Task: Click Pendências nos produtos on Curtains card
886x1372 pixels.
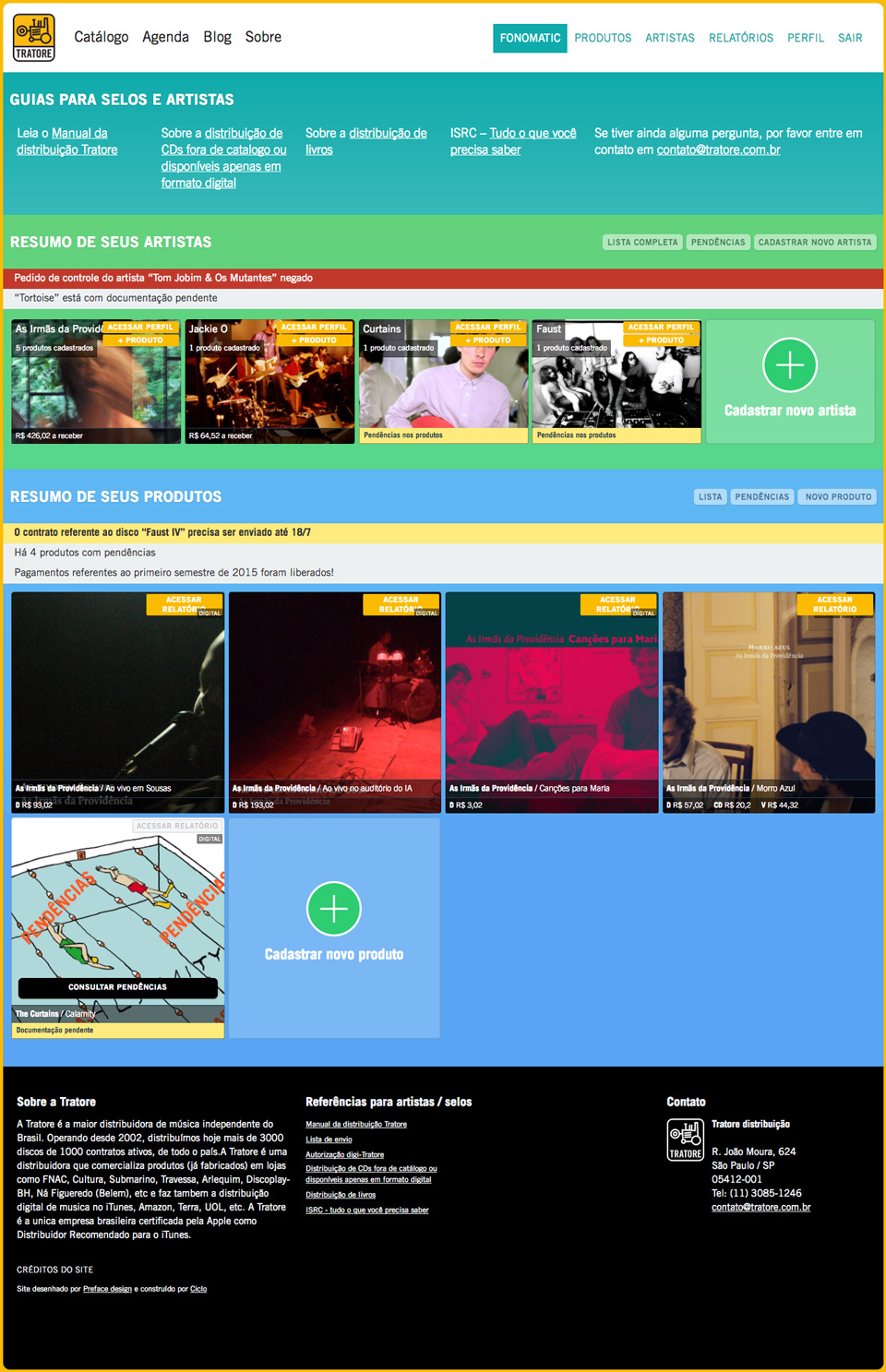Action: (x=443, y=435)
